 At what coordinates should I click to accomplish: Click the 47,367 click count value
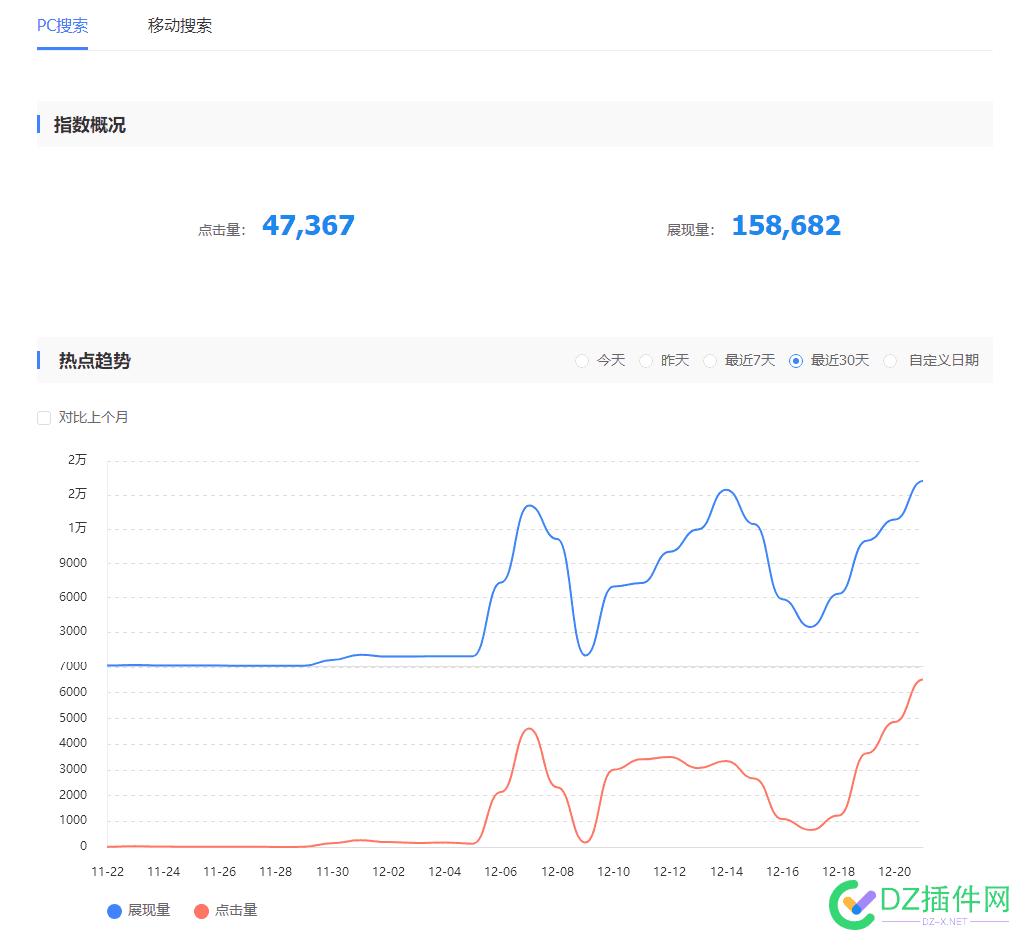(x=308, y=226)
